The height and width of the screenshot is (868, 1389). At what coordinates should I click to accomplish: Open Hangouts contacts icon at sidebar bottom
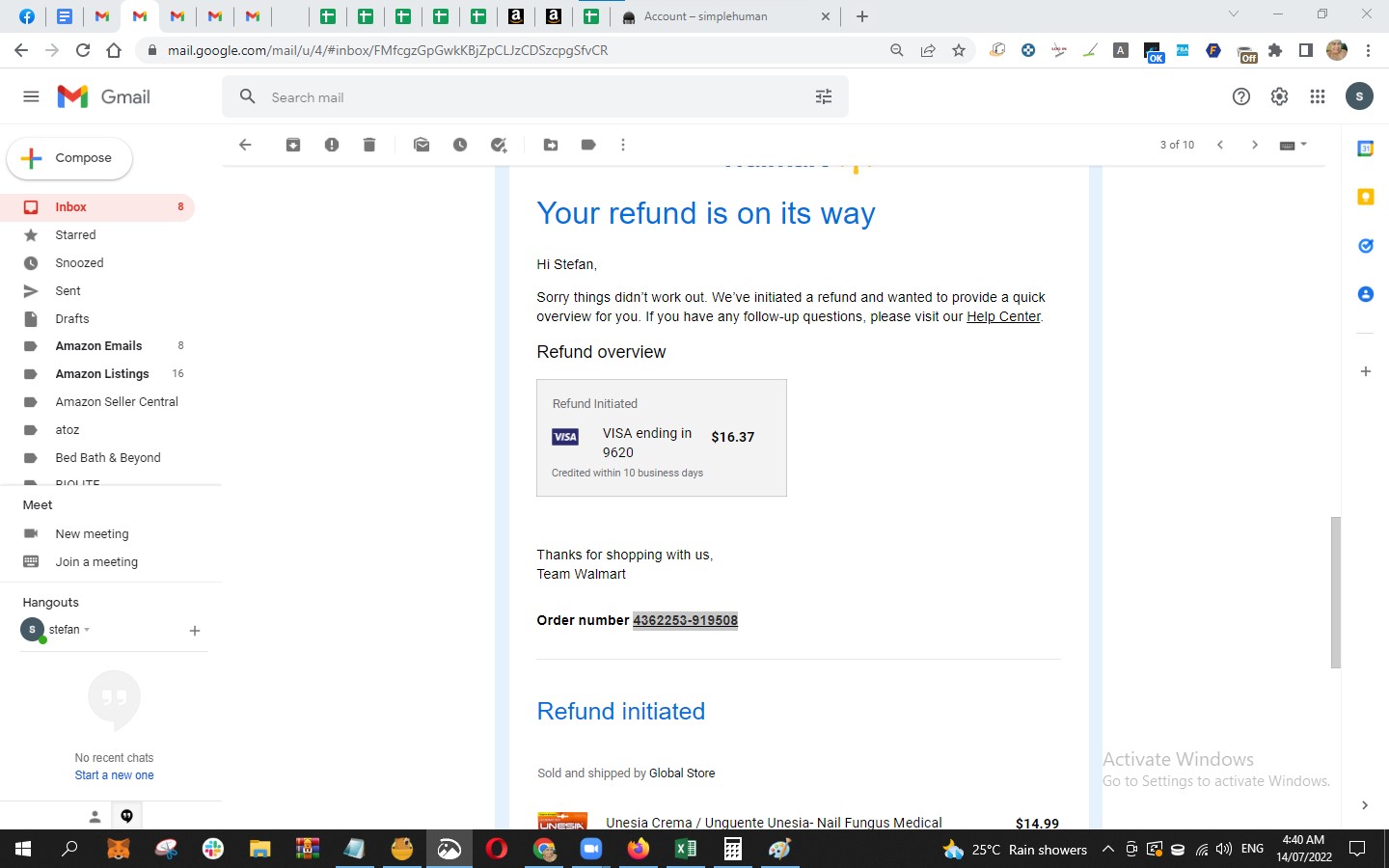(x=95, y=817)
